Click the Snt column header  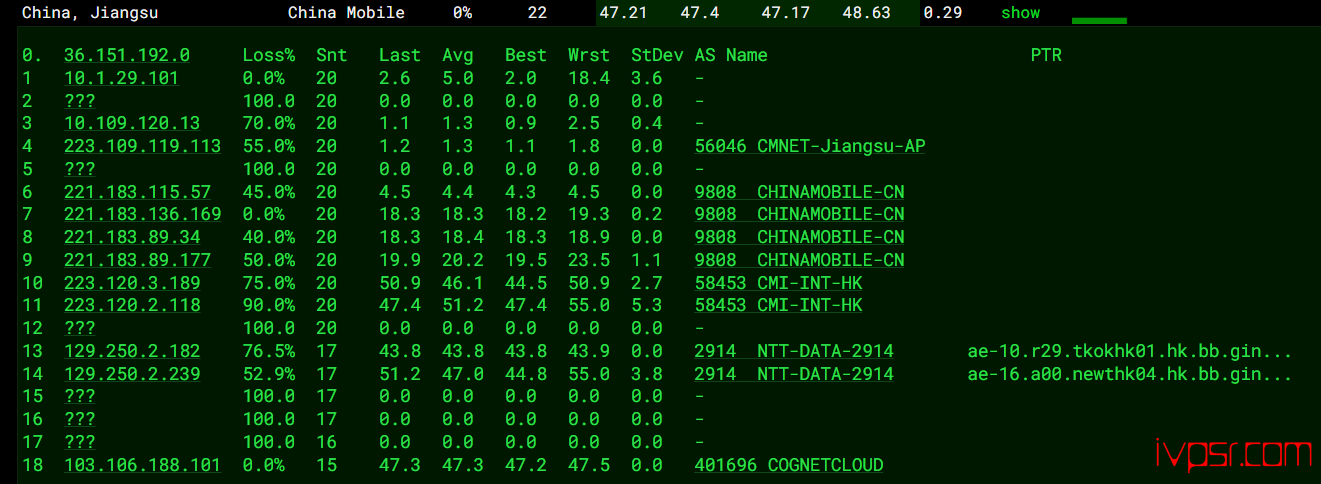[x=332, y=56]
